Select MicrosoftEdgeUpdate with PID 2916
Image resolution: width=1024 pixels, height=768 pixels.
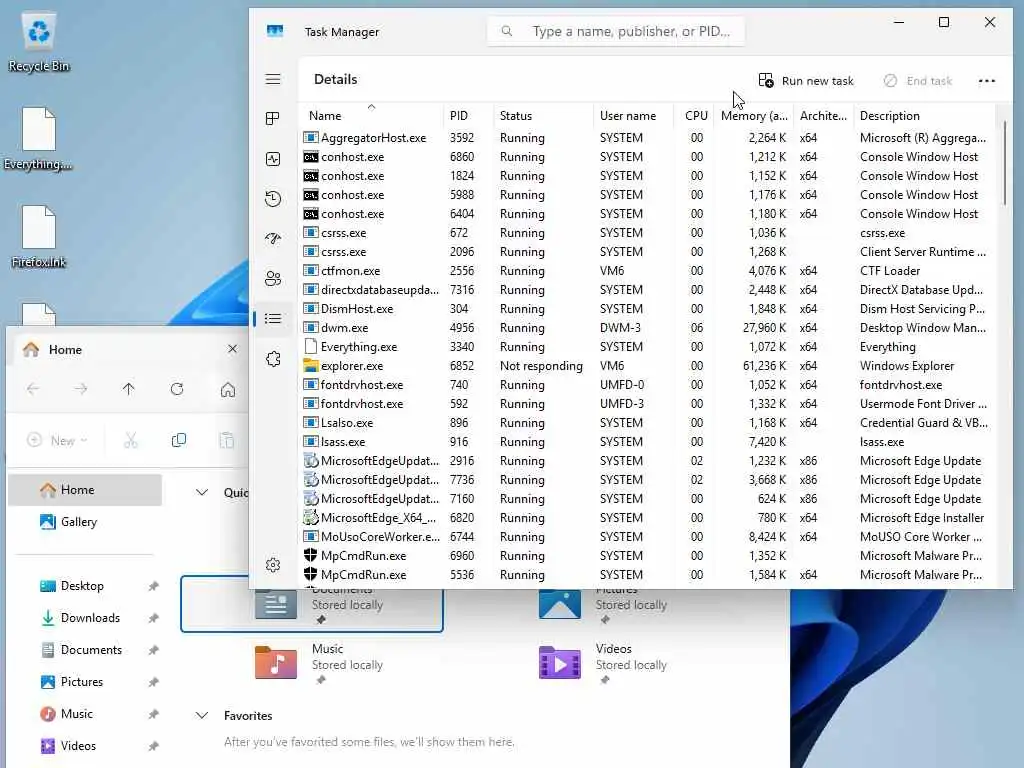click(x=648, y=460)
